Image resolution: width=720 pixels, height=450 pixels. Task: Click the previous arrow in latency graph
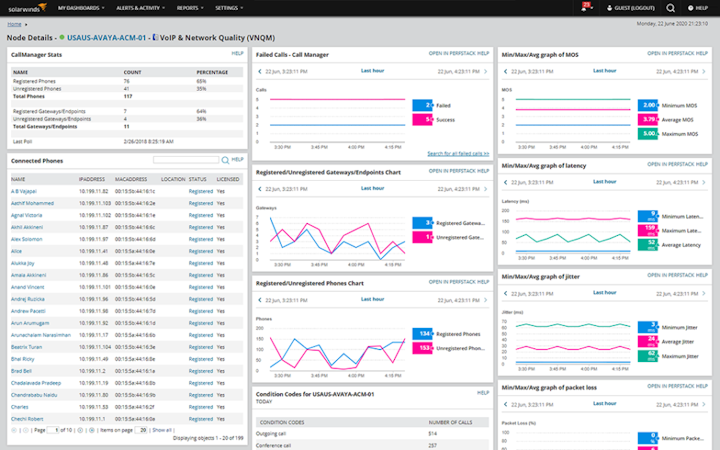click(x=506, y=183)
